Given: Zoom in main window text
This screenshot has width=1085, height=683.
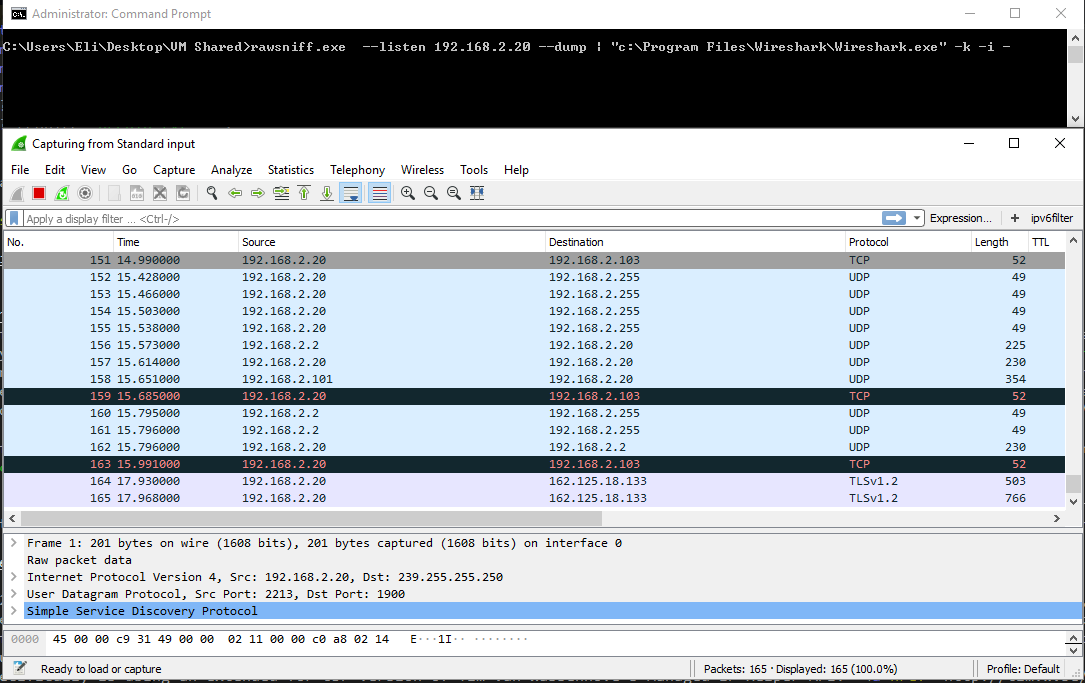Looking at the screenshot, I should click(x=408, y=194).
